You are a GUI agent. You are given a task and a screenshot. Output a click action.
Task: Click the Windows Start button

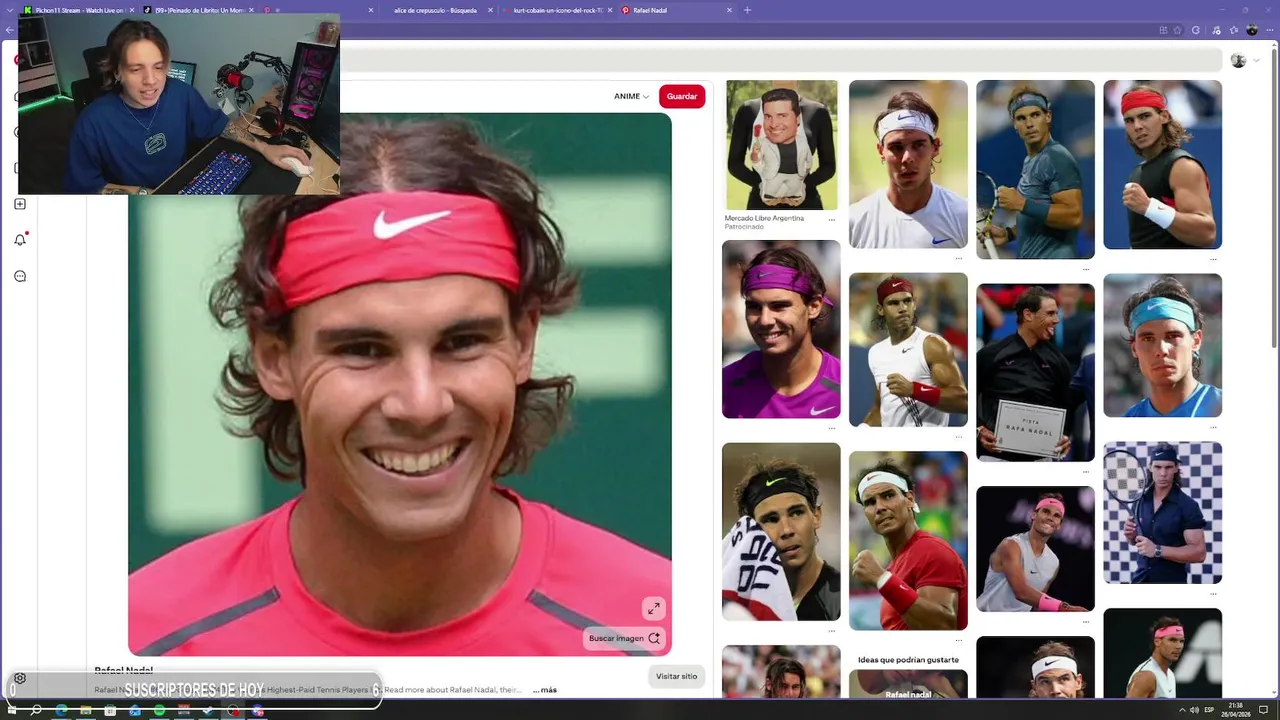(12, 710)
